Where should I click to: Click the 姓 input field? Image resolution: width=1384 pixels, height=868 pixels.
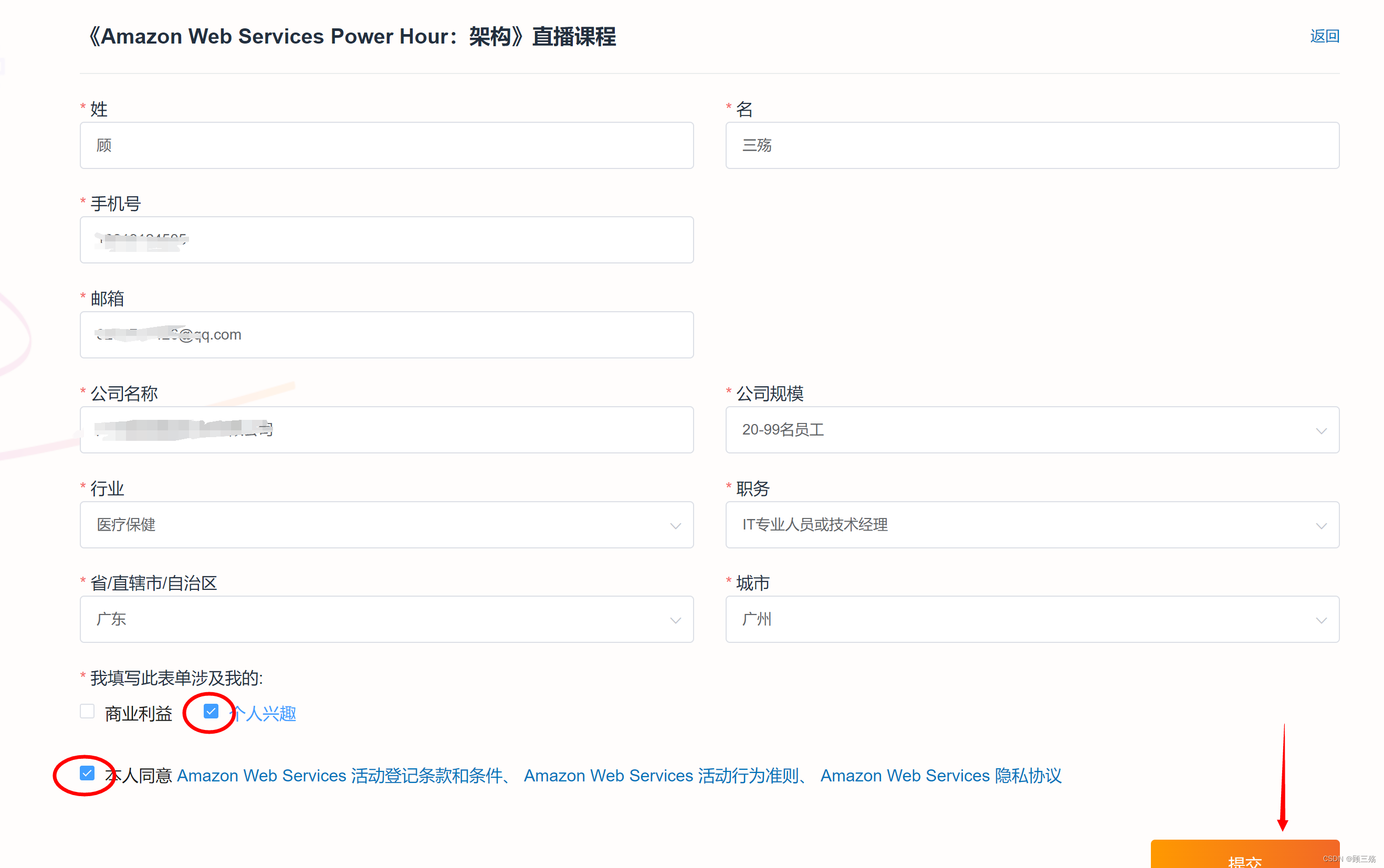click(x=386, y=145)
